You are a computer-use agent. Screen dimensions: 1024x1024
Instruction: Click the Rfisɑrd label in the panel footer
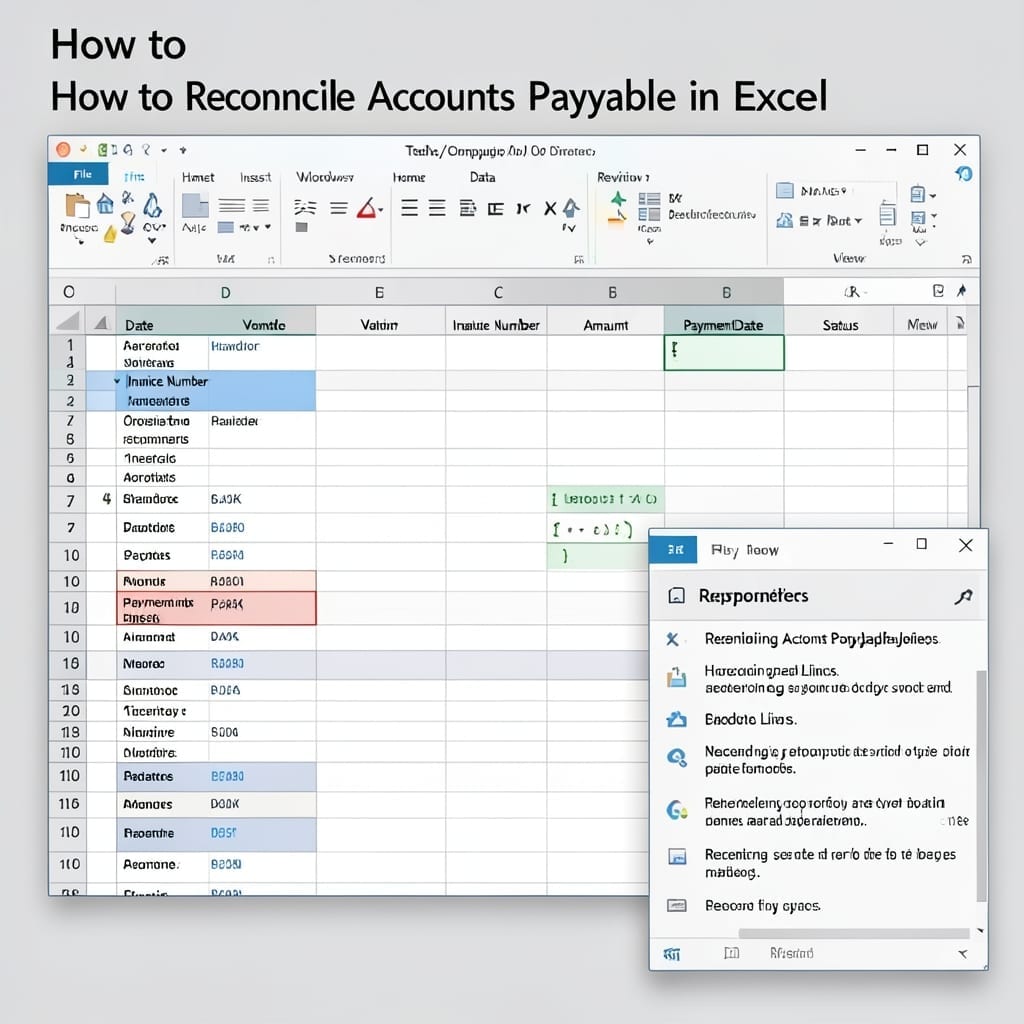click(792, 953)
